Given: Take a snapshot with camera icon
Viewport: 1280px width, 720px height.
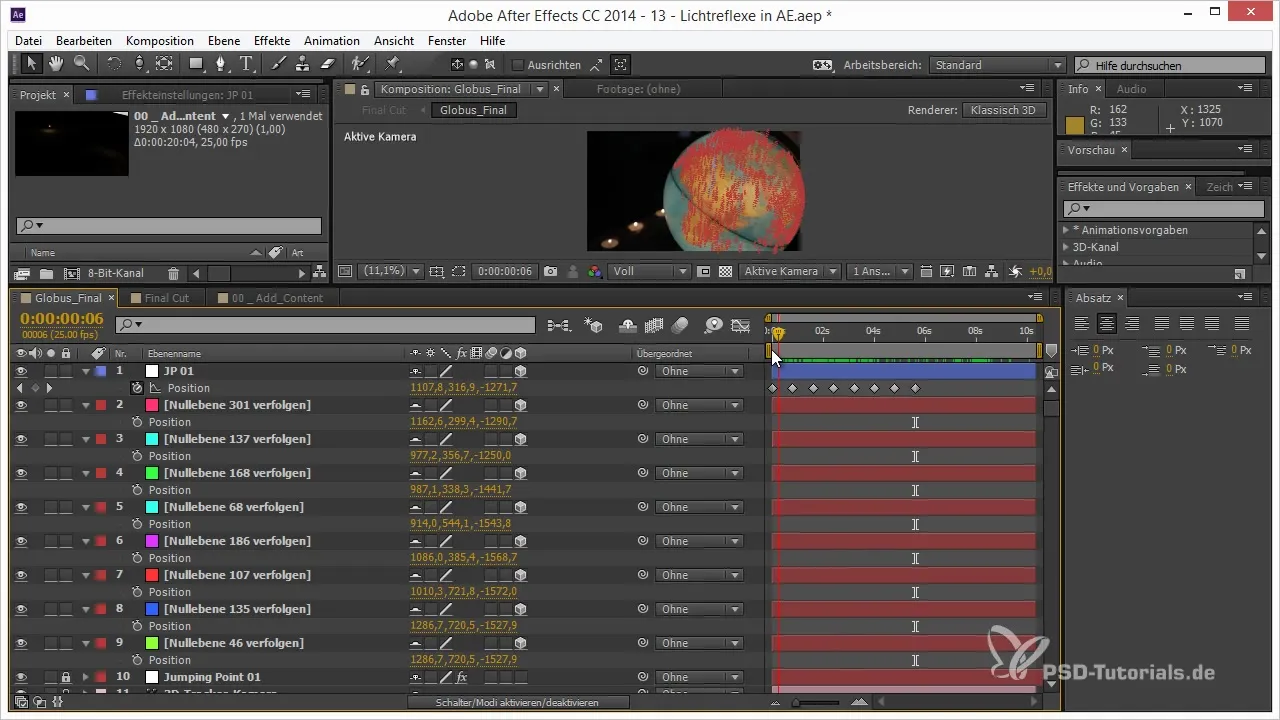Looking at the screenshot, I should [x=552, y=271].
